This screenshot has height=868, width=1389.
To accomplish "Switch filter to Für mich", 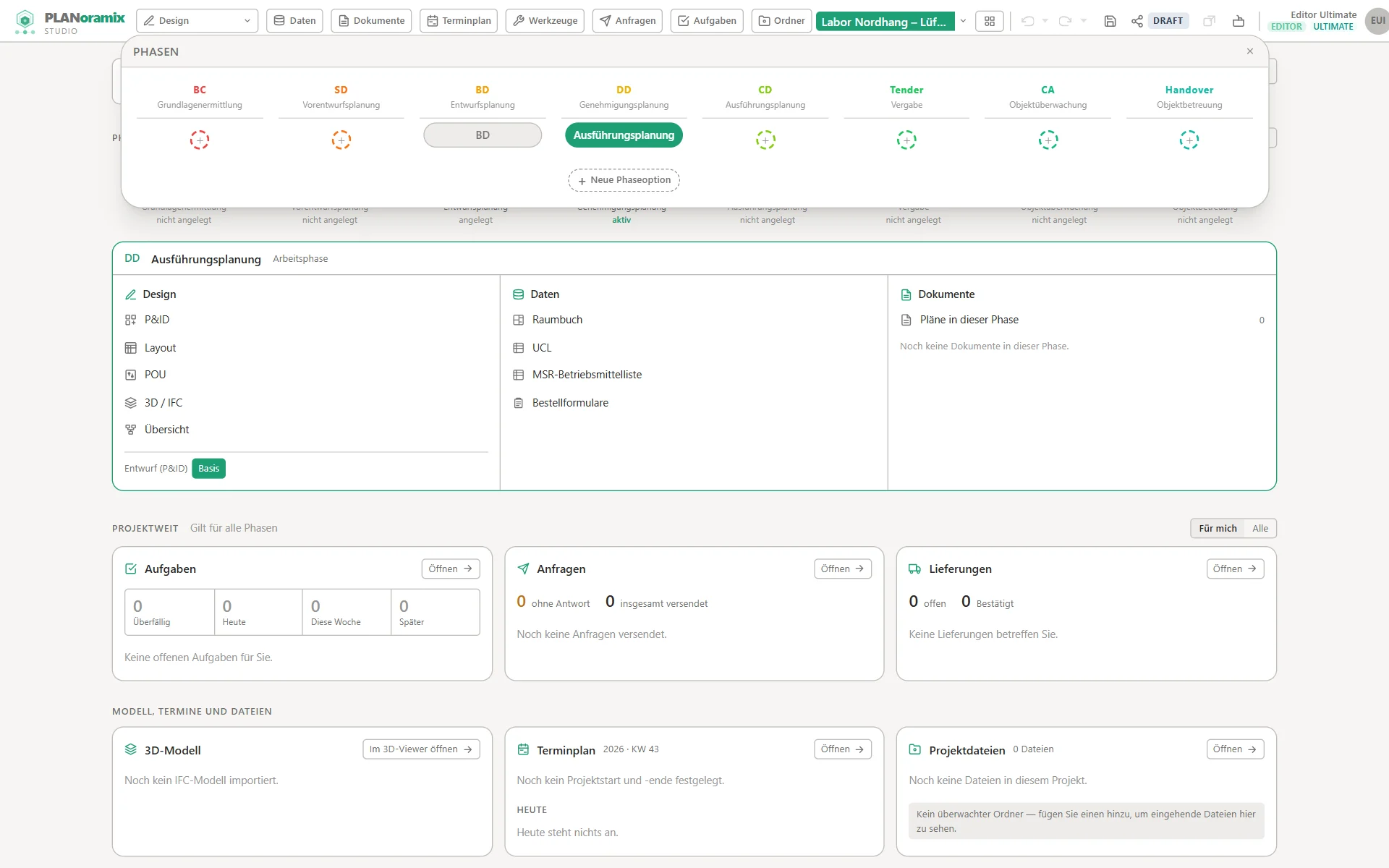I will coord(1218,528).
